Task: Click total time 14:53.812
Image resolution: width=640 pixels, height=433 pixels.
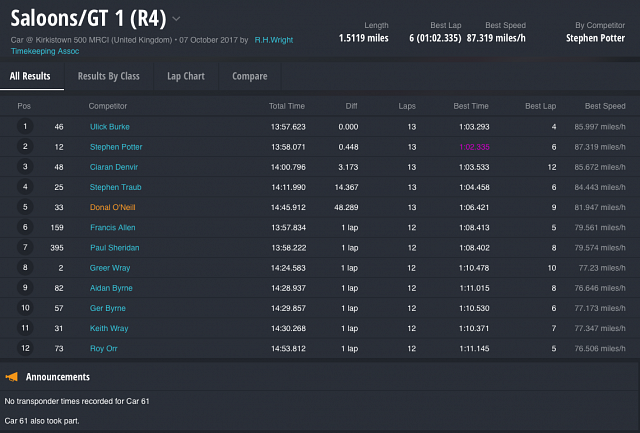Action: [288, 349]
